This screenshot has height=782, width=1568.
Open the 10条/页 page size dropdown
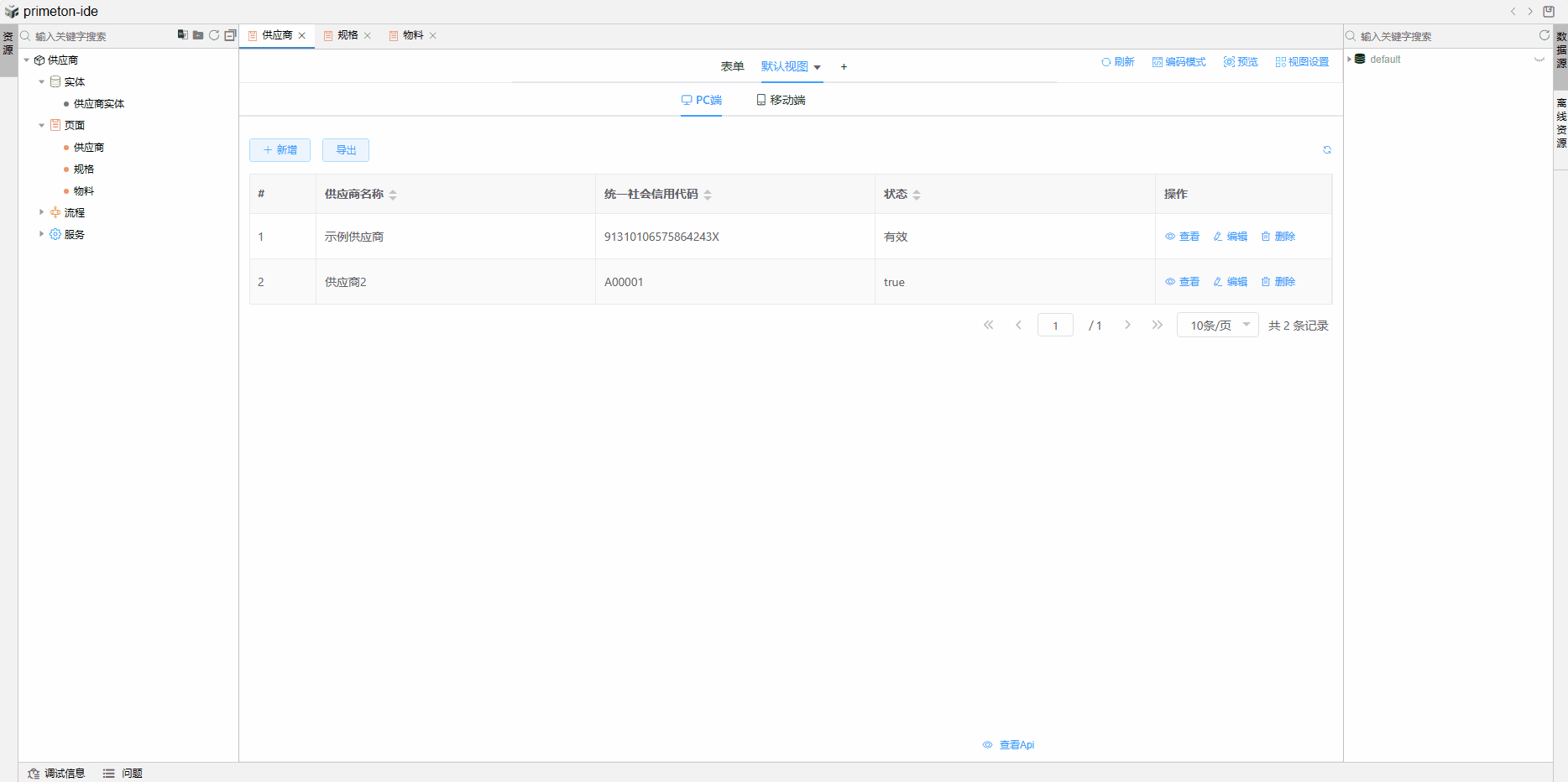[1217, 326]
